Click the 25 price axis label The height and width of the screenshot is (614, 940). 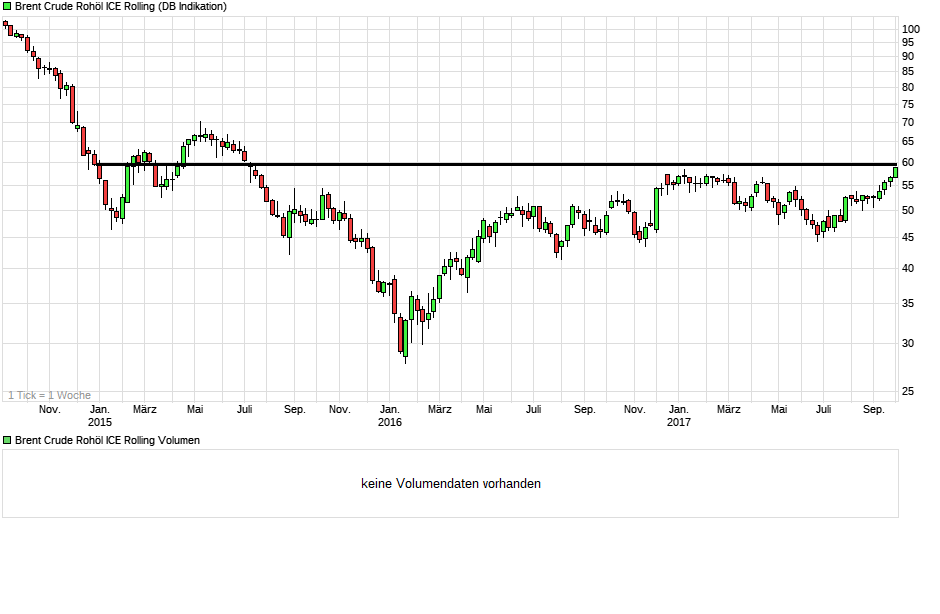[x=908, y=391]
